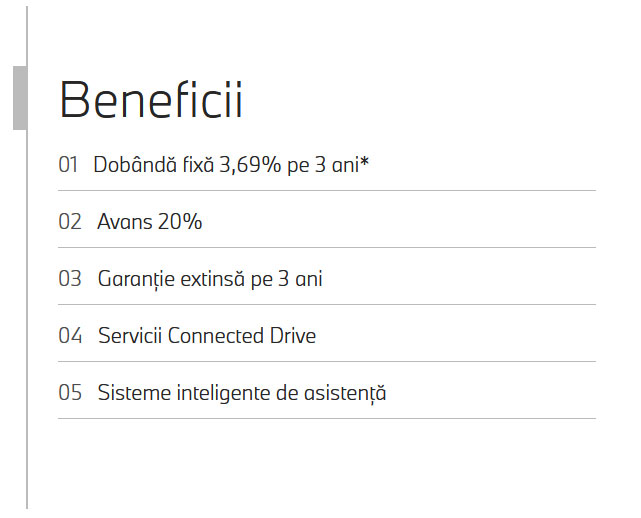Click the divider line below Avans 20%
This screenshot has width=641, height=518.
click(327, 247)
